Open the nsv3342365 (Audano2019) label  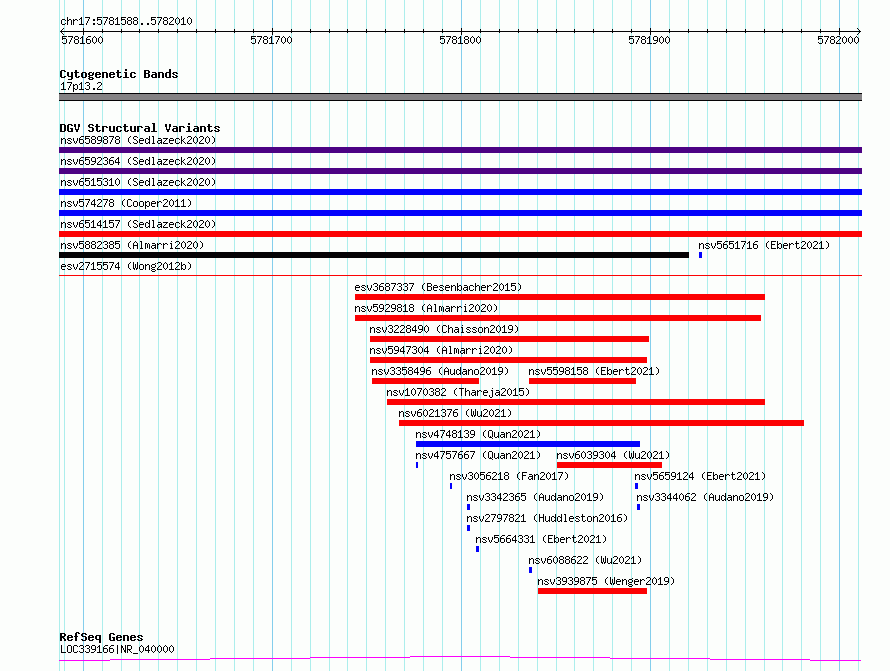(535, 497)
